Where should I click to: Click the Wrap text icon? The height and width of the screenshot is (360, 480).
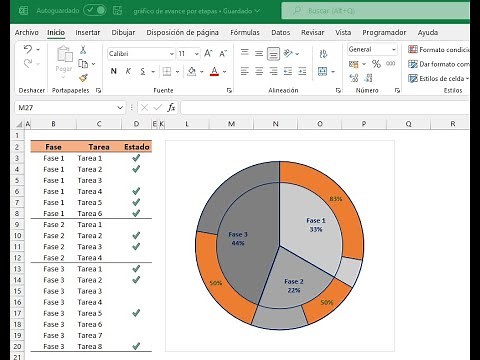[323, 54]
